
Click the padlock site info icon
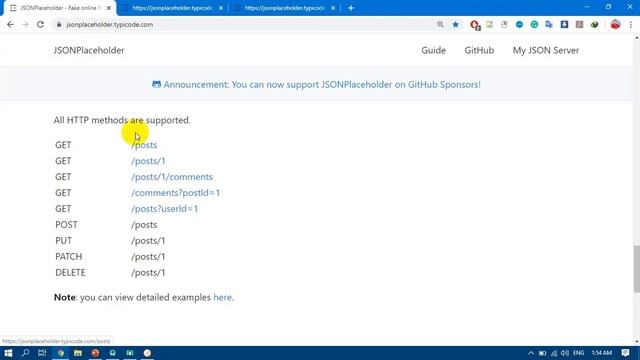(59, 24)
